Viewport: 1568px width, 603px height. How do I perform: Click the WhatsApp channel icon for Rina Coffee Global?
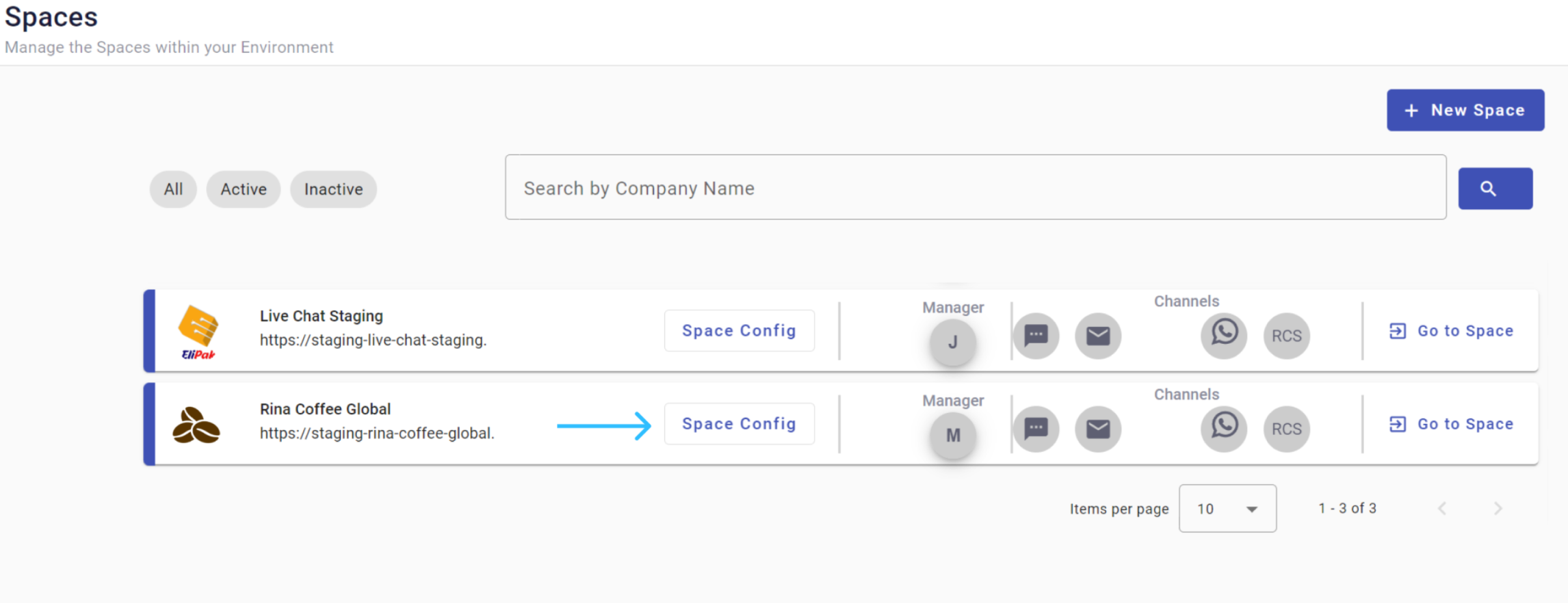1224,427
